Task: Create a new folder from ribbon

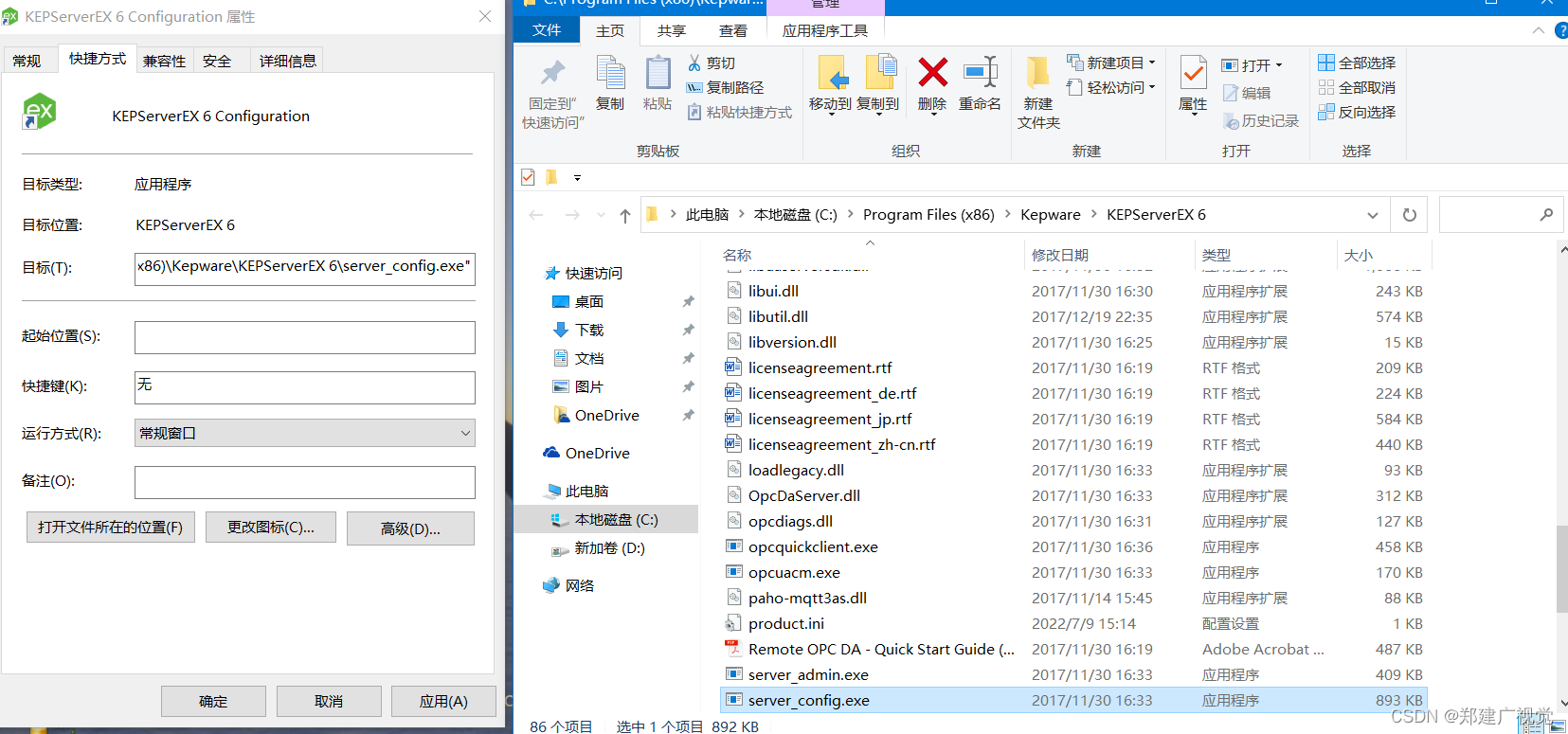Action: coord(1038,92)
